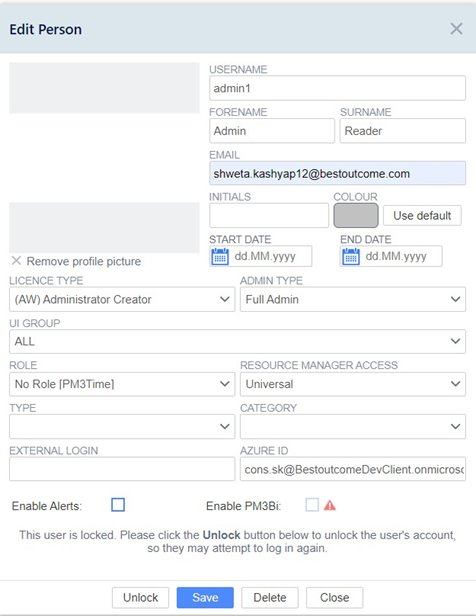476x616 pixels.
Task: Open the Role dropdown showing No Role
Action: pos(122,384)
